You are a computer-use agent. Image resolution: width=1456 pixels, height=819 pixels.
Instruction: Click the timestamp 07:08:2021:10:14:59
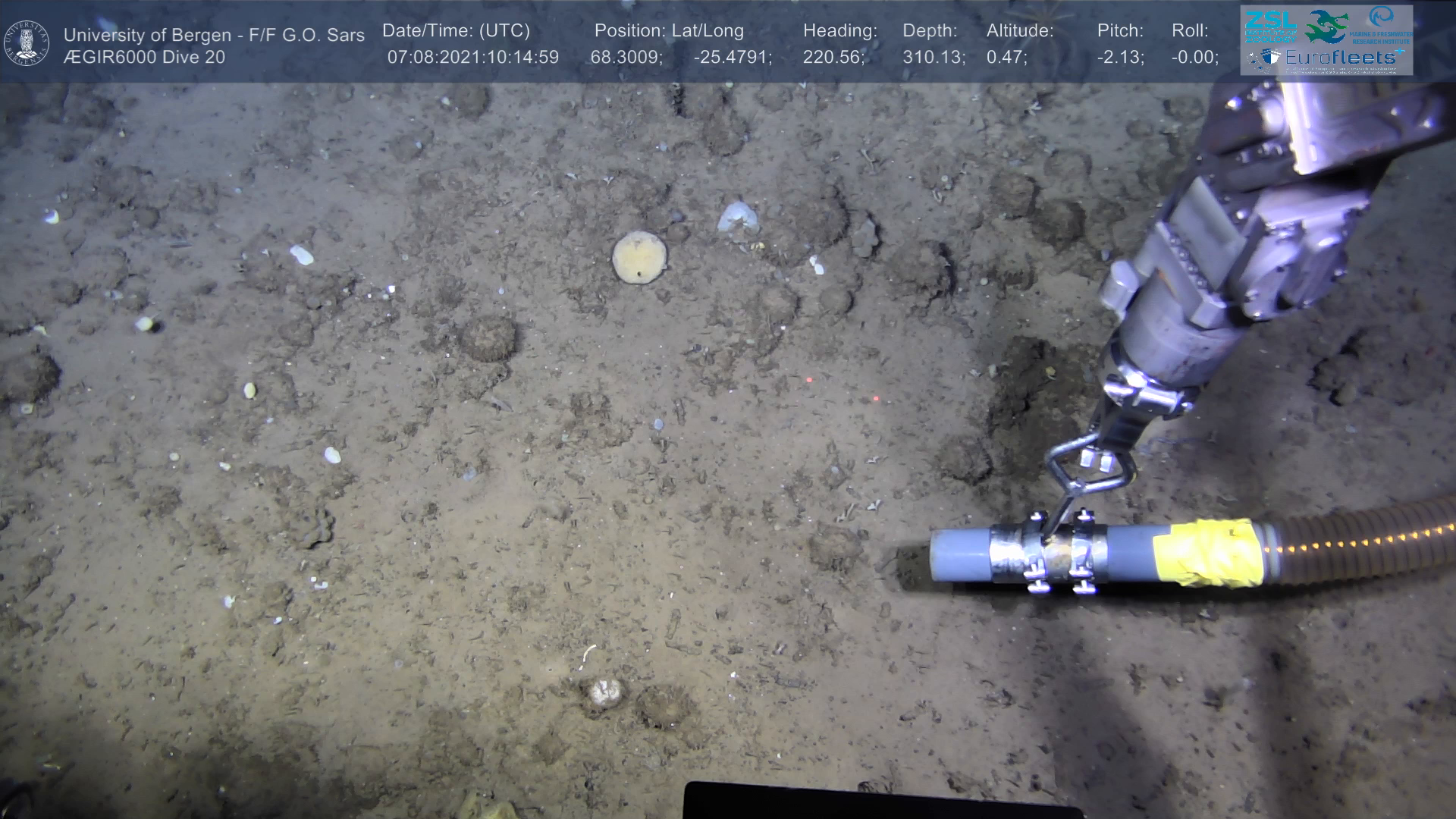(x=472, y=57)
